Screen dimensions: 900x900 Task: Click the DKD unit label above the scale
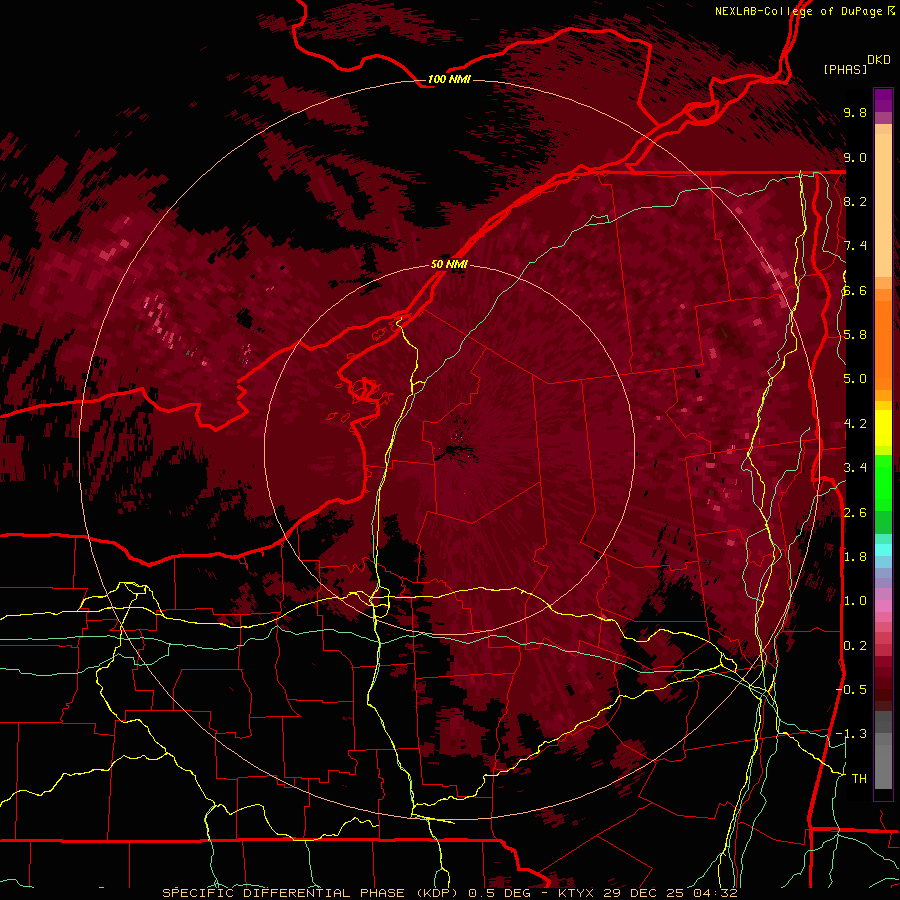click(879, 60)
